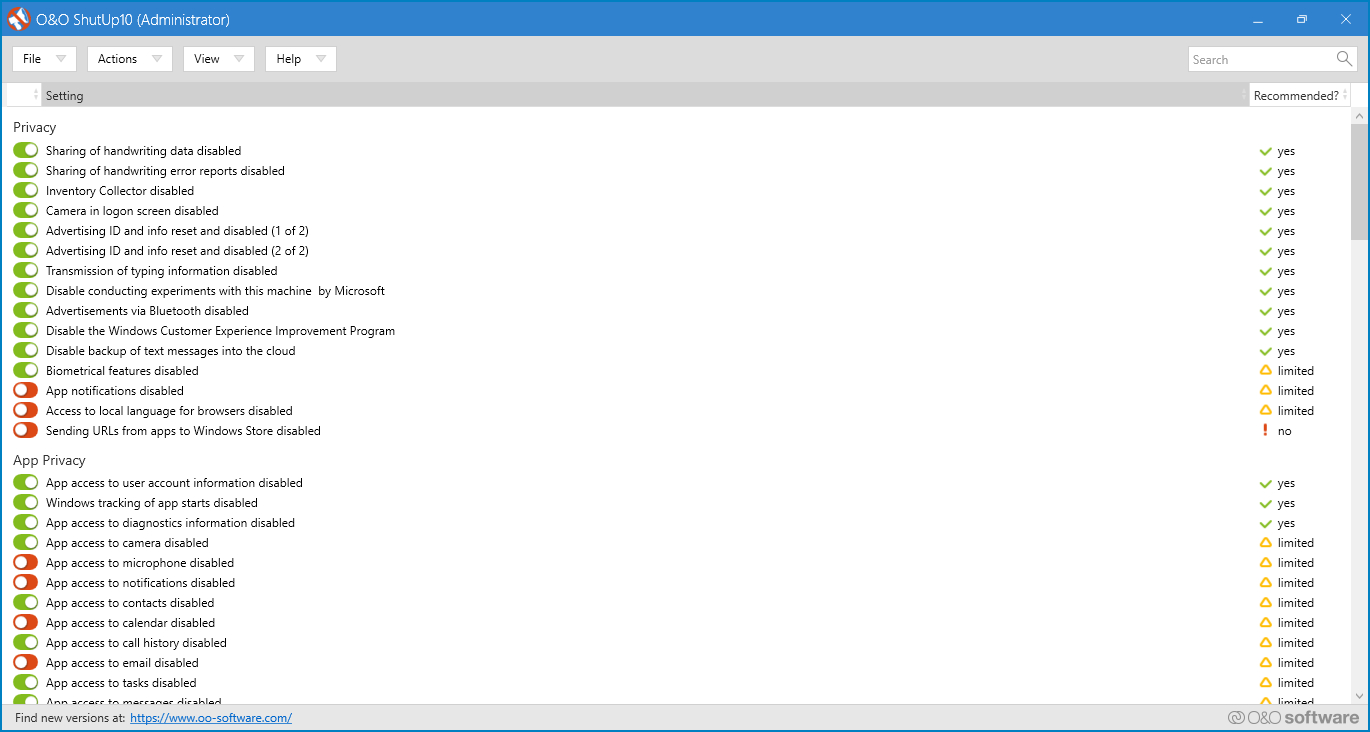Screen dimensions: 1370x732
Task: Select 'Windows tracking of app starts disabled' text
Action: [152, 503]
